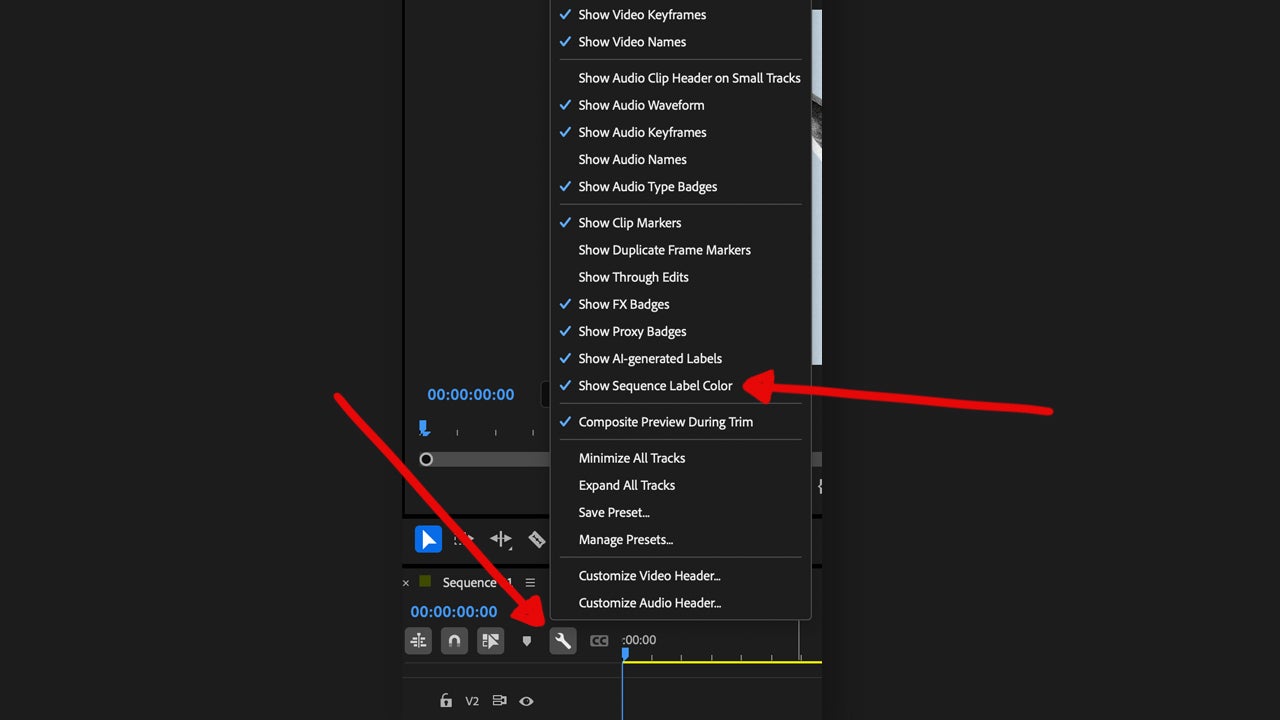
Task: Enable Show Through Edits
Action: point(633,277)
